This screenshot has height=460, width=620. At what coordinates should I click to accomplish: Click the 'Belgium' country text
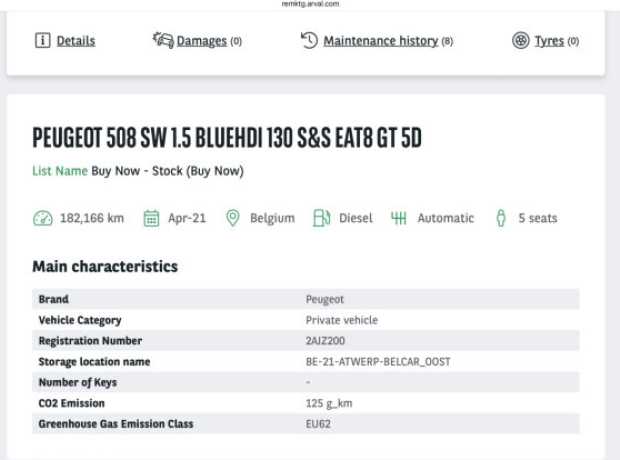pyautogui.click(x=272, y=218)
